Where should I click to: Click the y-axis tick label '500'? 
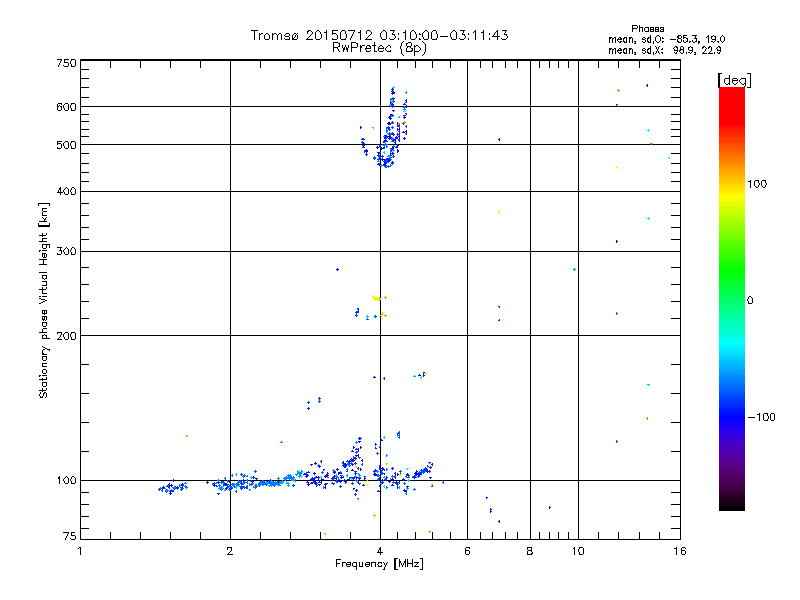[x=66, y=145]
